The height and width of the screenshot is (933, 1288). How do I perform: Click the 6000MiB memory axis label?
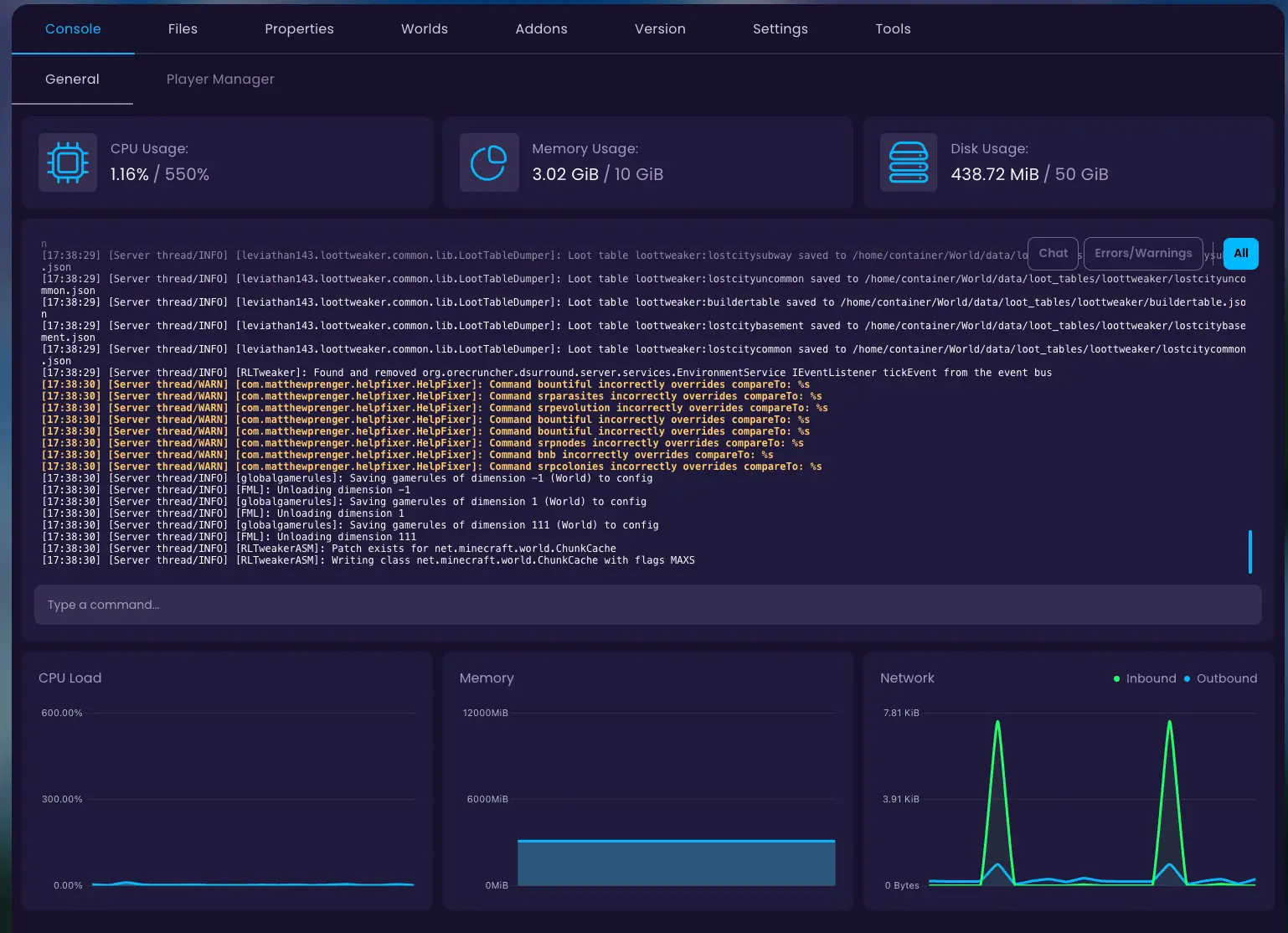coord(487,799)
